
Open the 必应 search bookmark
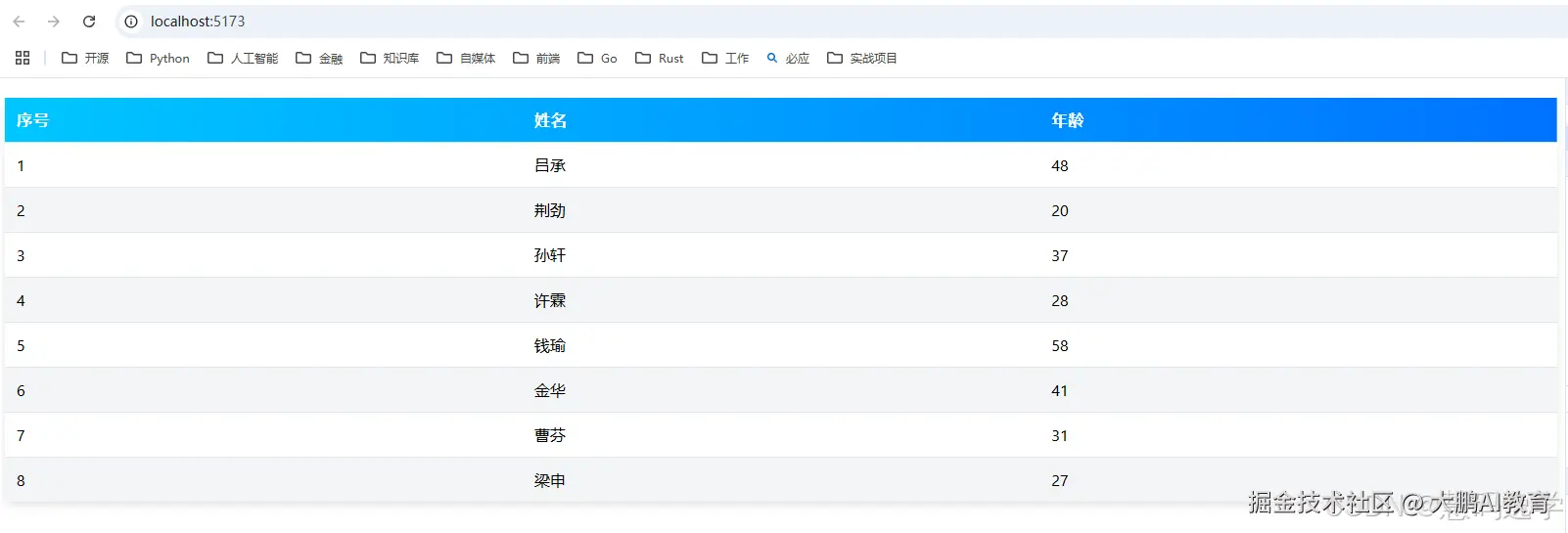tap(788, 58)
